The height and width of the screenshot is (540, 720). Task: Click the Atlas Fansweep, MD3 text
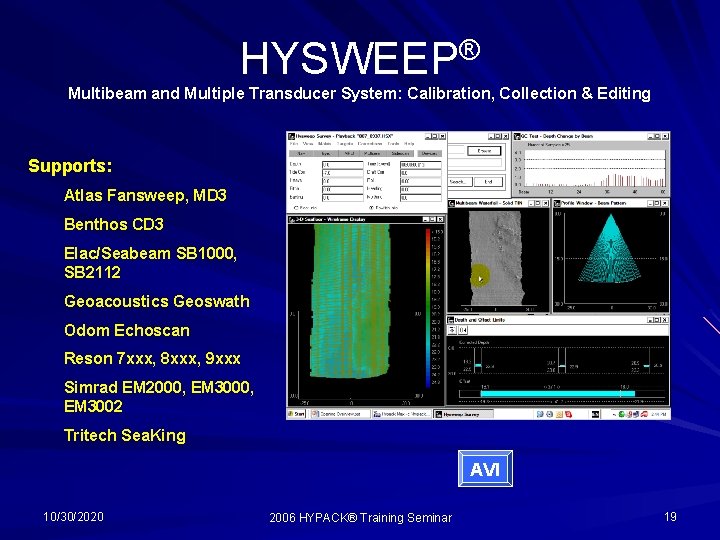tap(145, 195)
